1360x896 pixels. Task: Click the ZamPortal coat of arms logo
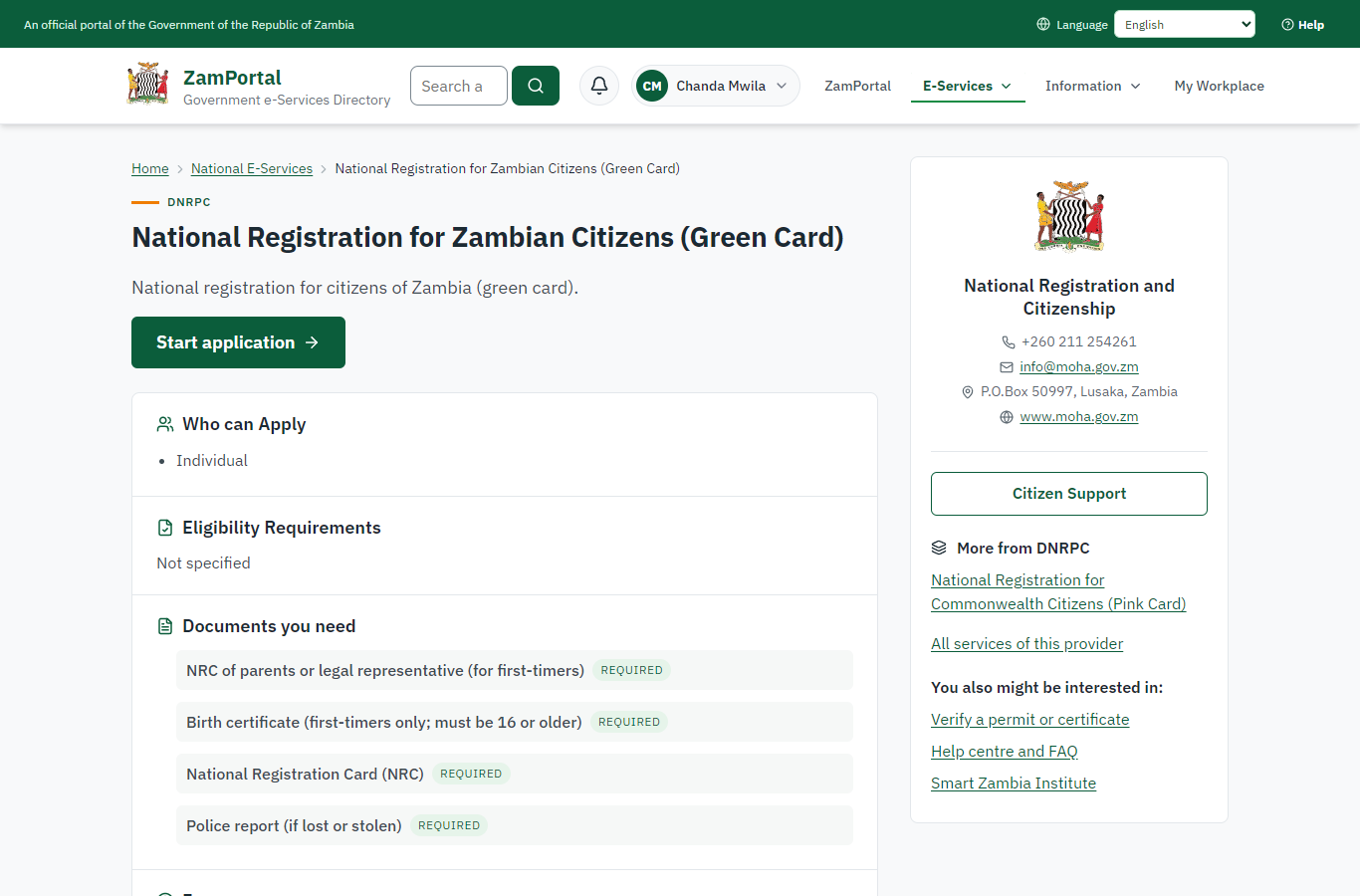point(148,85)
